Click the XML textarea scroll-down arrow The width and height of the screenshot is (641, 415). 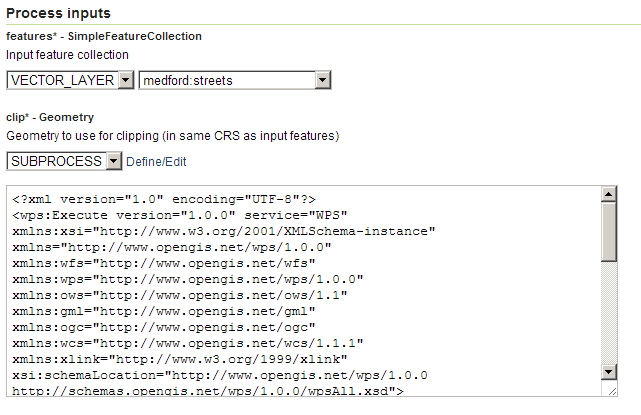coord(609,372)
